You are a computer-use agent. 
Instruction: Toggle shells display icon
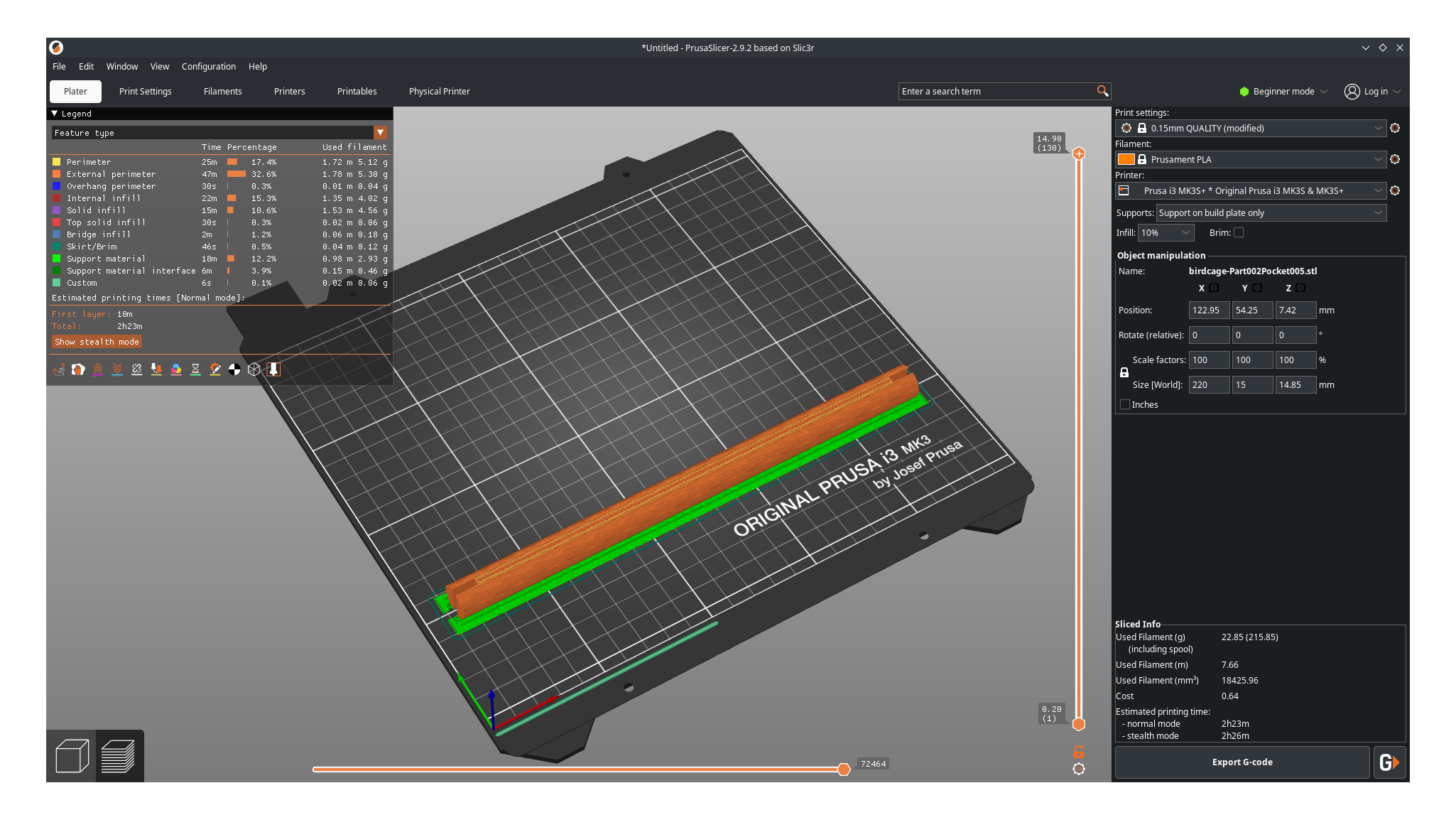tap(254, 369)
